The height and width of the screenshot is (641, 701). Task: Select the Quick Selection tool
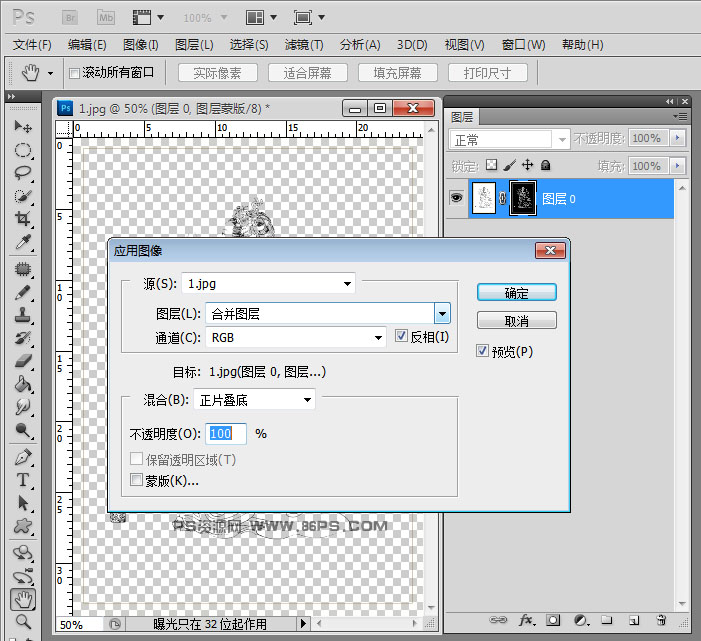pos(23,196)
